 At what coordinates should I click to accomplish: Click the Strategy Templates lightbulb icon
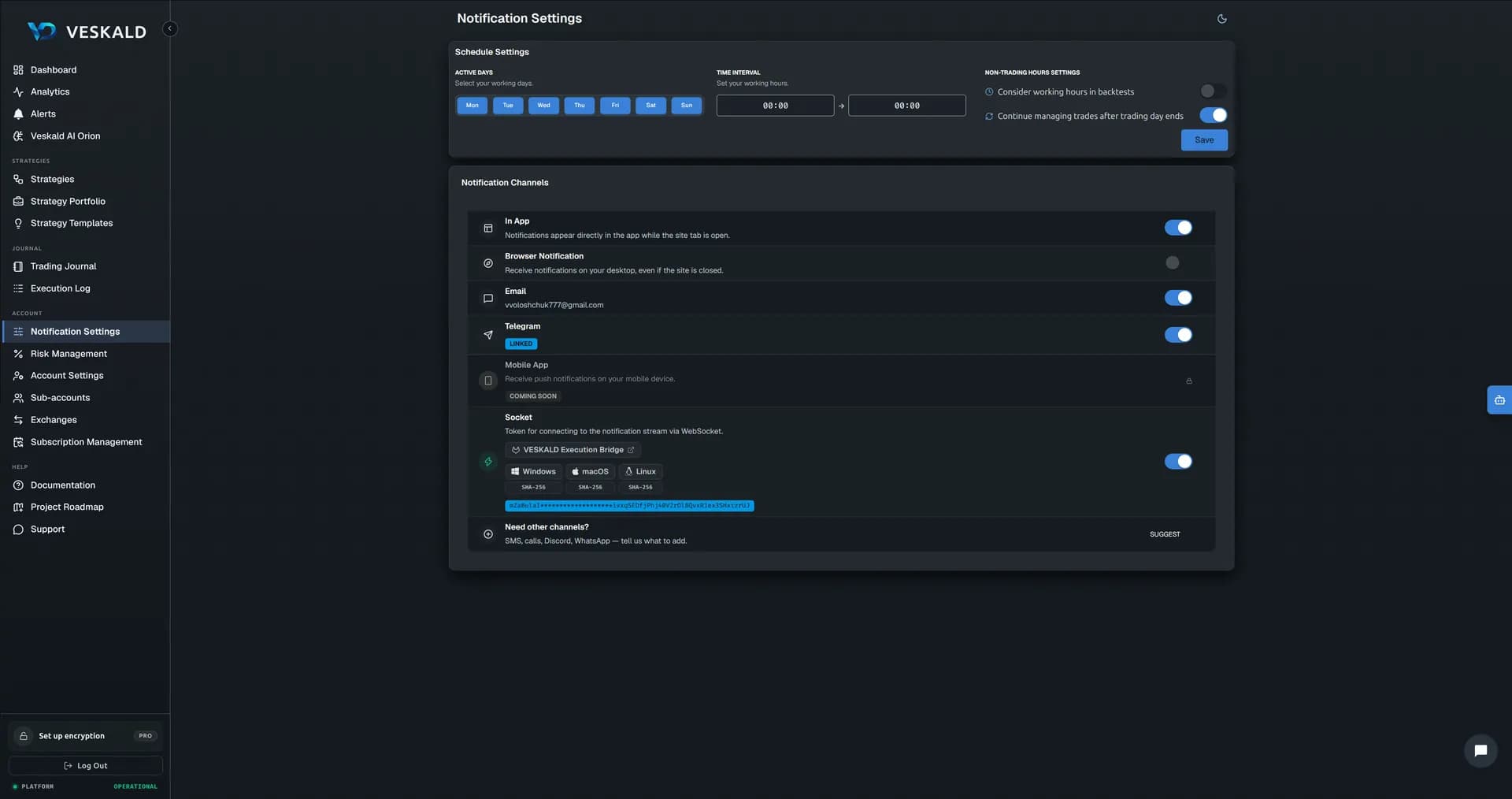(x=18, y=224)
